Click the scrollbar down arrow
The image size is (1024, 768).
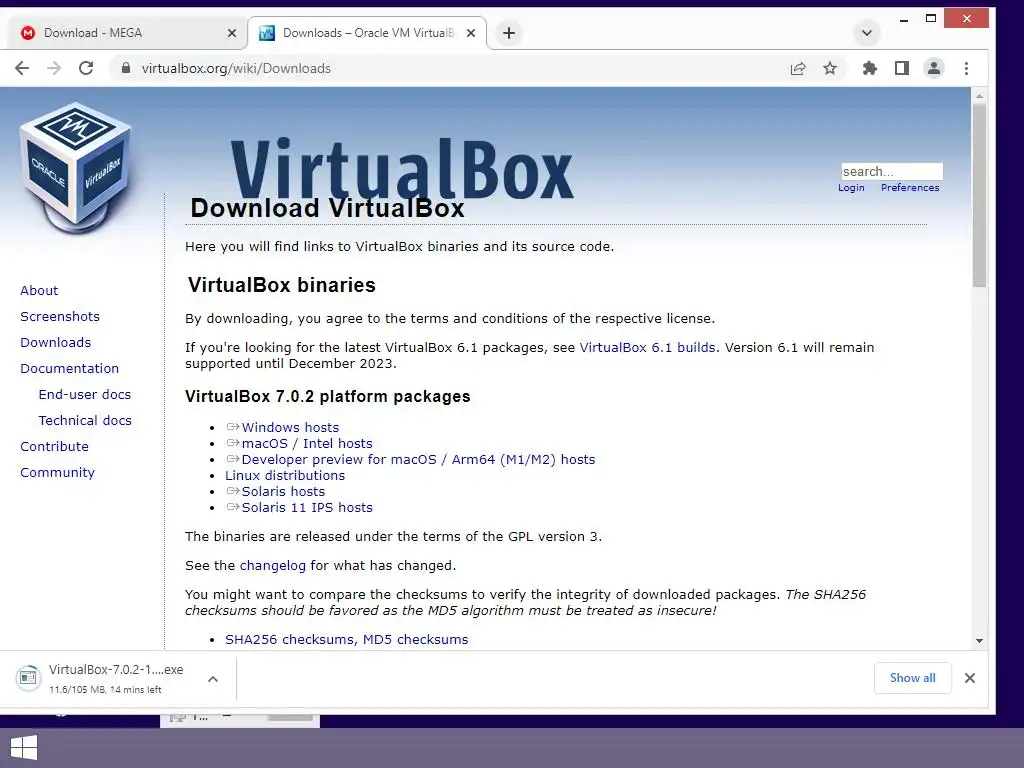[979, 641]
